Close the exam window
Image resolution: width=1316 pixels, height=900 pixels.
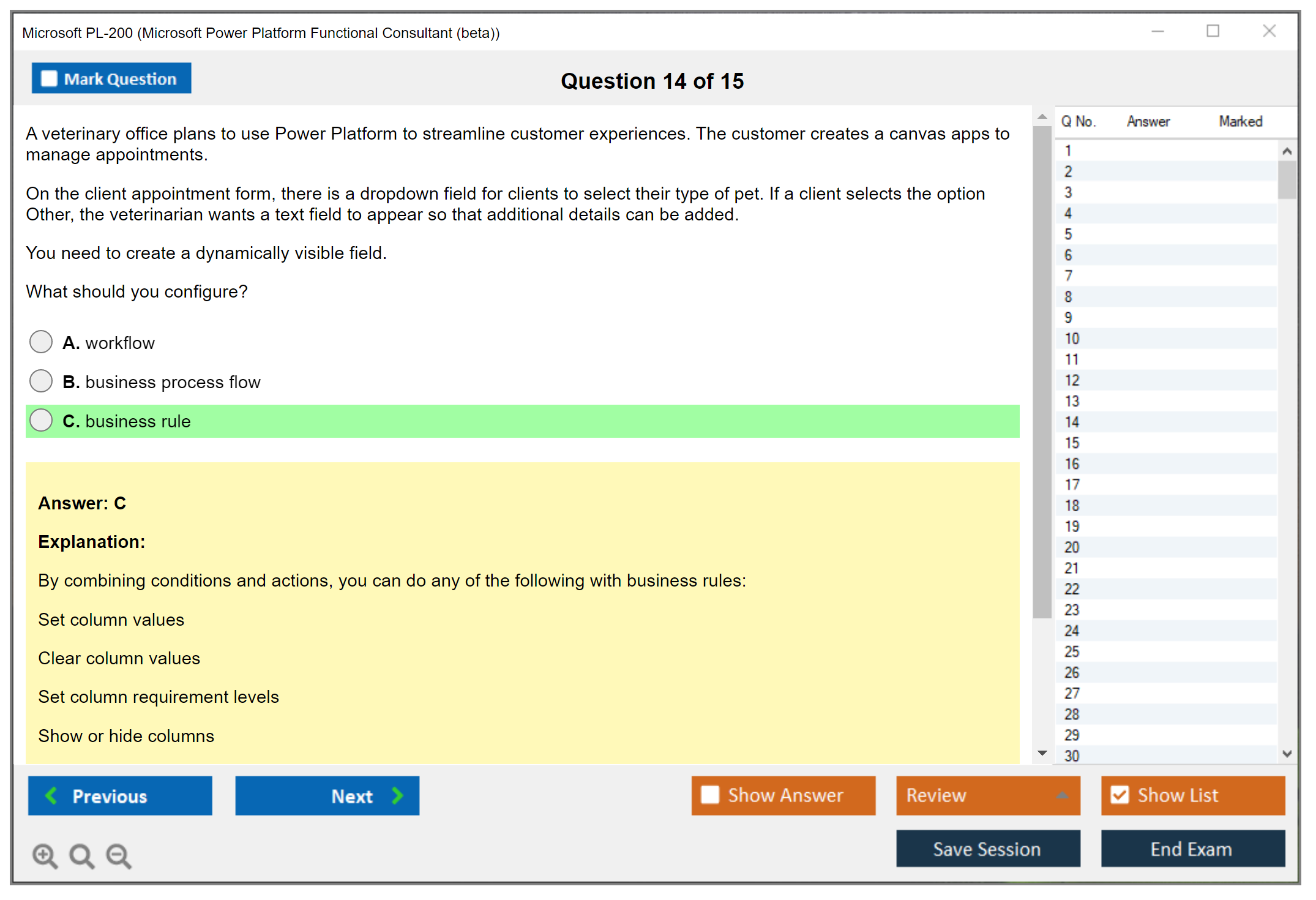(x=1269, y=31)
